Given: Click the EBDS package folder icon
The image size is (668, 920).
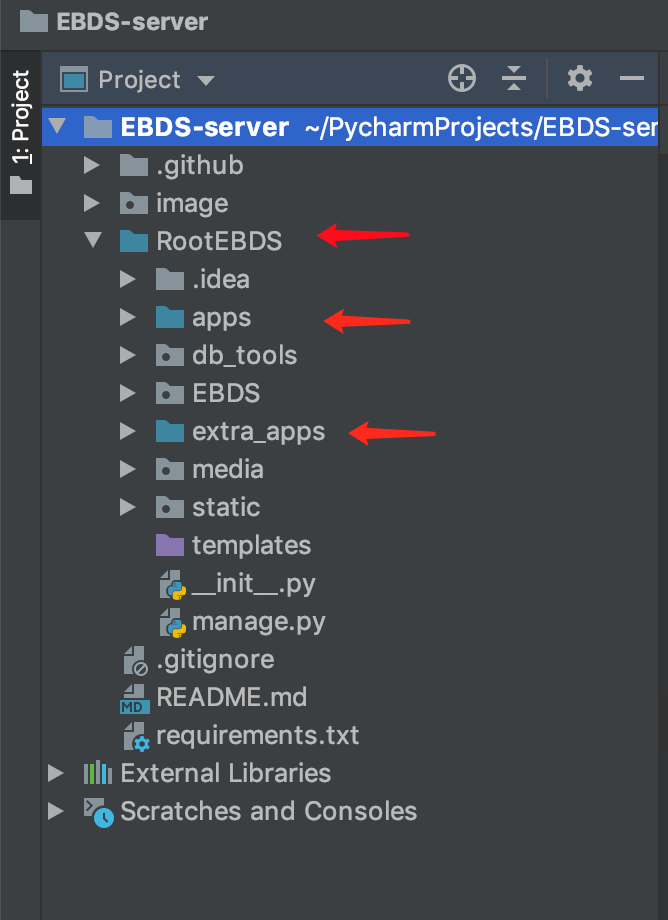Looking at the screenshot, I should 170,393.
